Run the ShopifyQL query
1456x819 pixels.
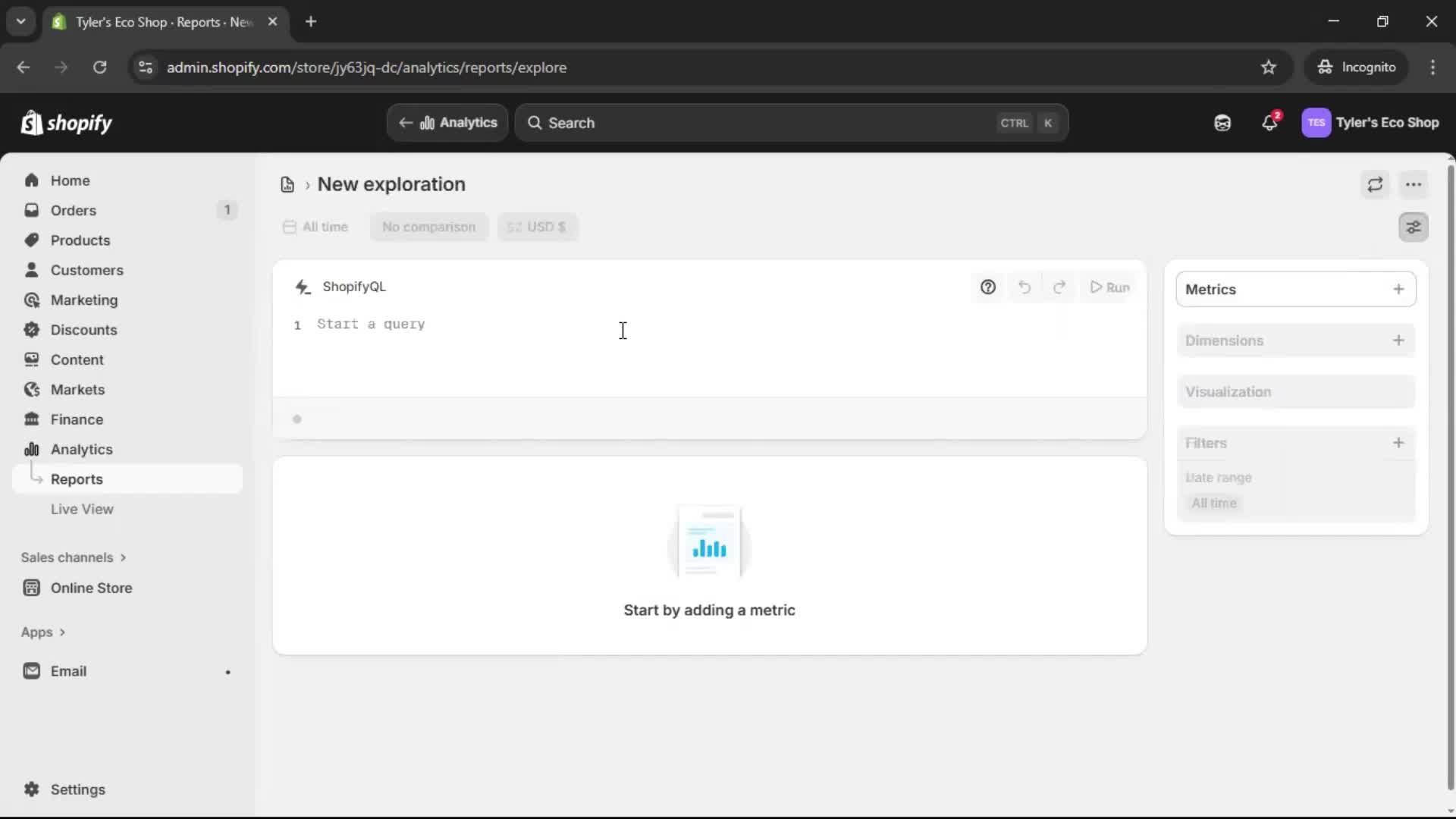[x=1109, y=287]
